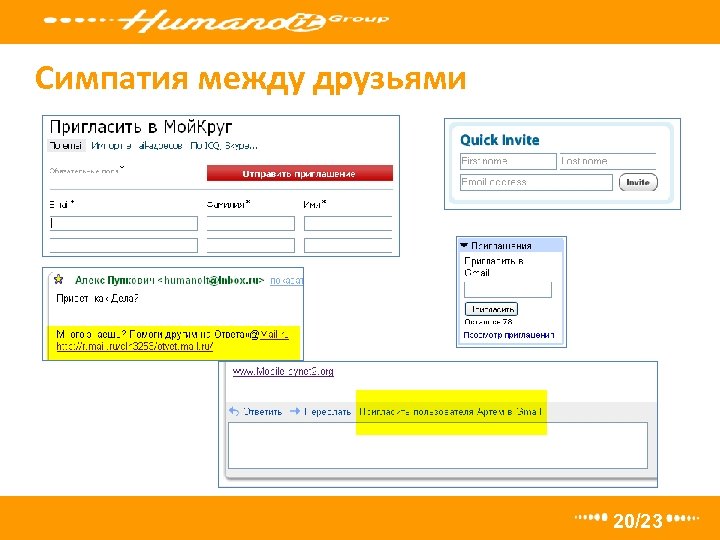The image size is (720, 540).
Task: Click the forward arrow icon next to Переслать
Action: [x=295, y=411]
